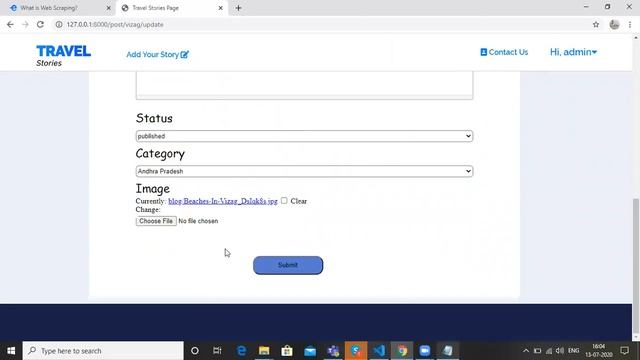The image size is (640, 360).
Task: Click the TRAVEL Stories logo
Action: pyautogui.click(x=63, y=56)
